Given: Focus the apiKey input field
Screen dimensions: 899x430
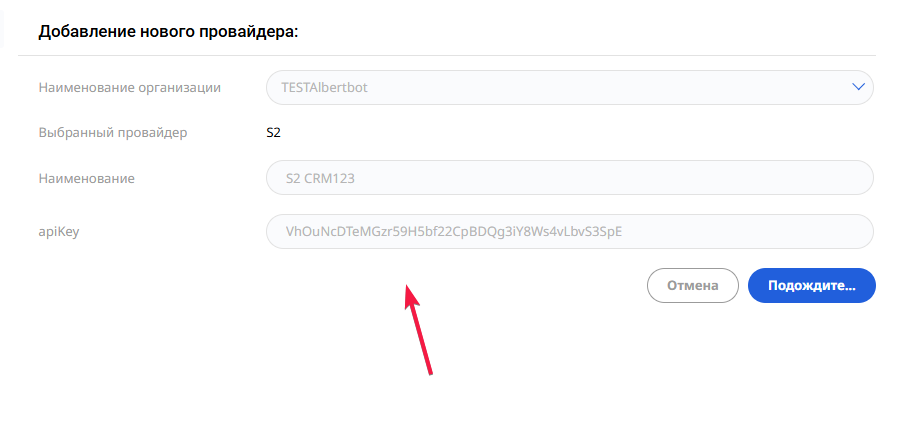Looking at the screenshot, I should coord(569,232).
